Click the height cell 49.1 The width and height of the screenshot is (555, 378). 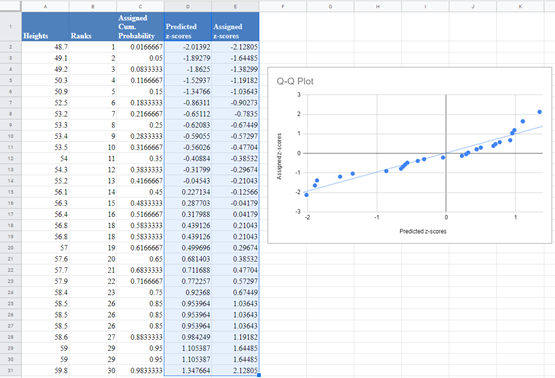pyautogui.click(x=46, y=58)
